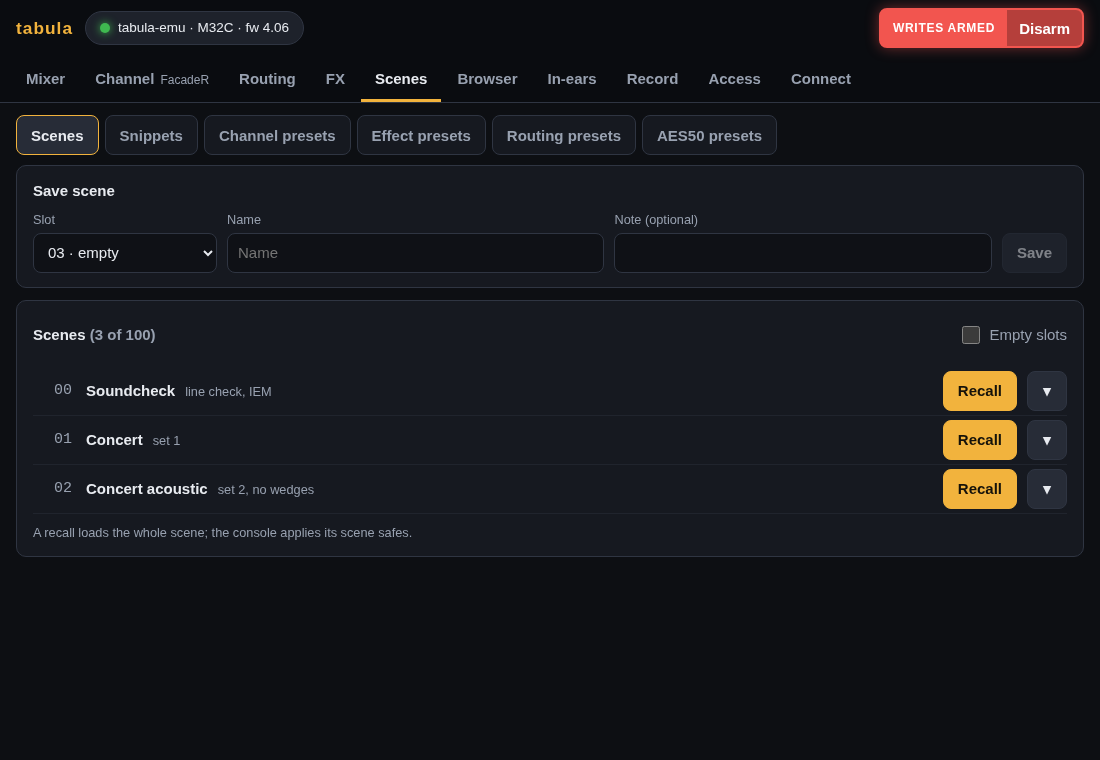The height and width of the screenshot is (760, 1100).
Task: Recall the Concert set 1 scene
Action: tap(979, 440)
